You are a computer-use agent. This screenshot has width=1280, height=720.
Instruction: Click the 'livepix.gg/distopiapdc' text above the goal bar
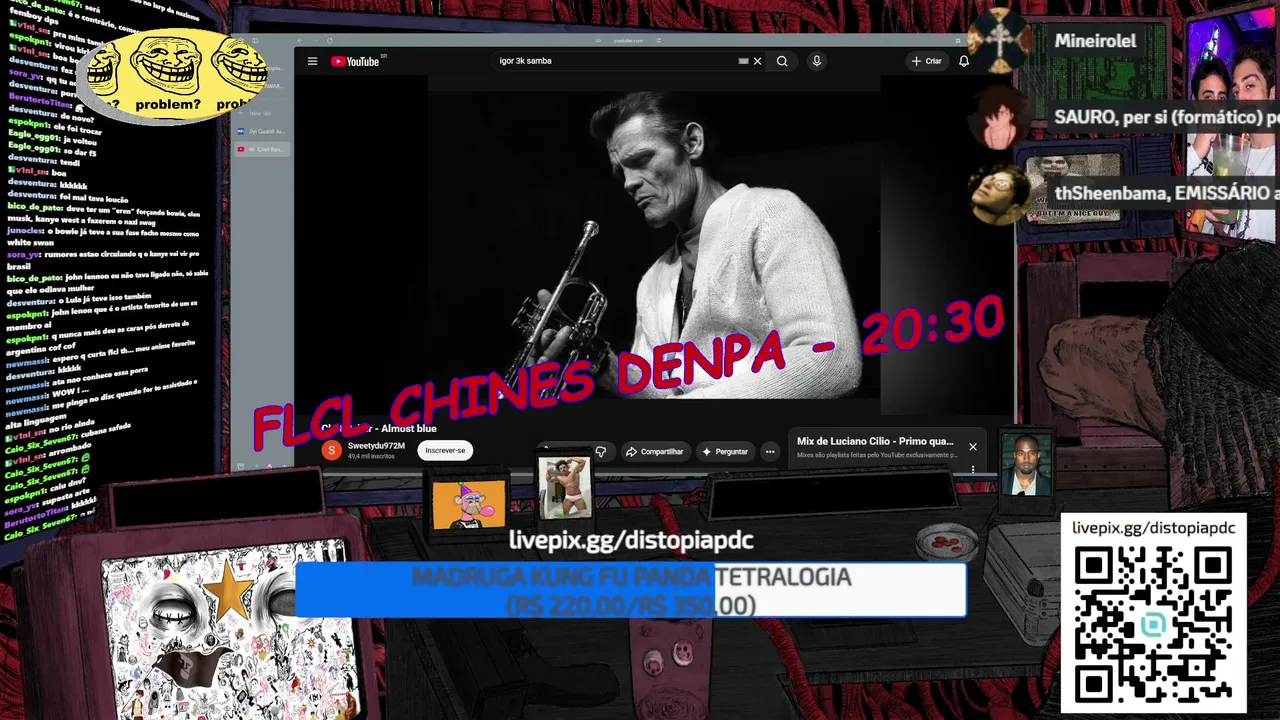631,541
